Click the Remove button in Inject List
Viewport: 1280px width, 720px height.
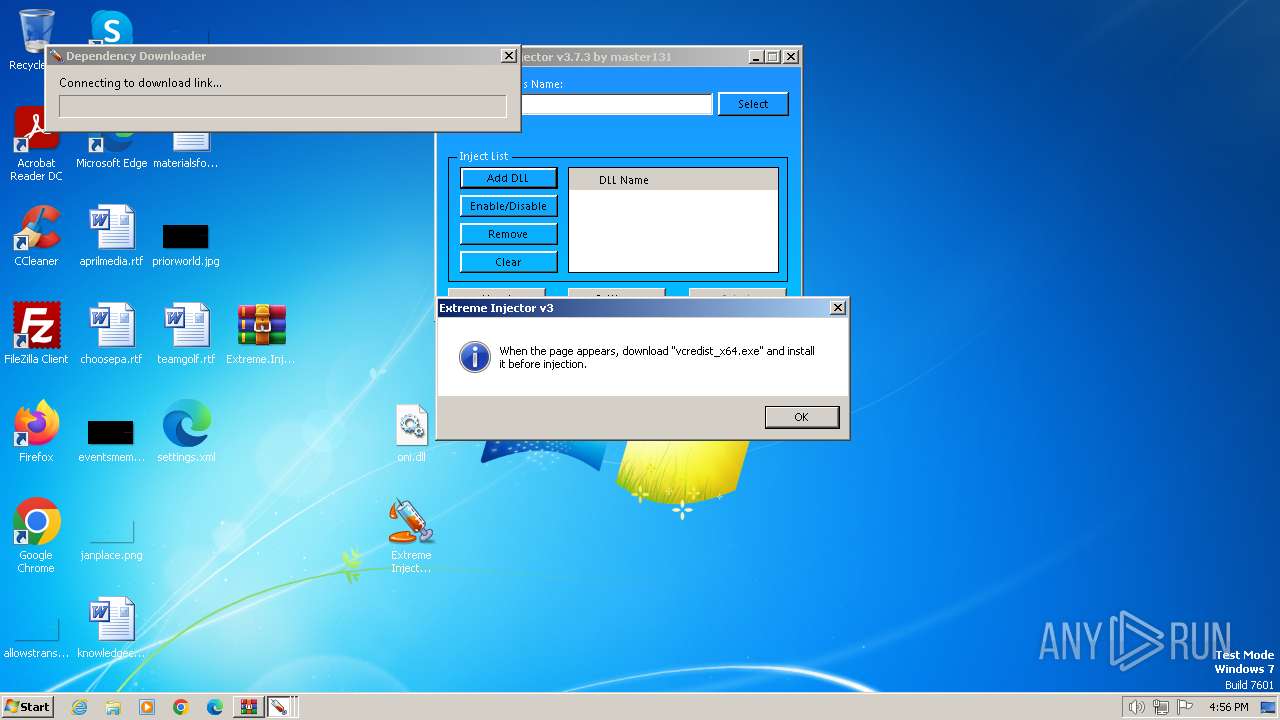pos(508,234)
